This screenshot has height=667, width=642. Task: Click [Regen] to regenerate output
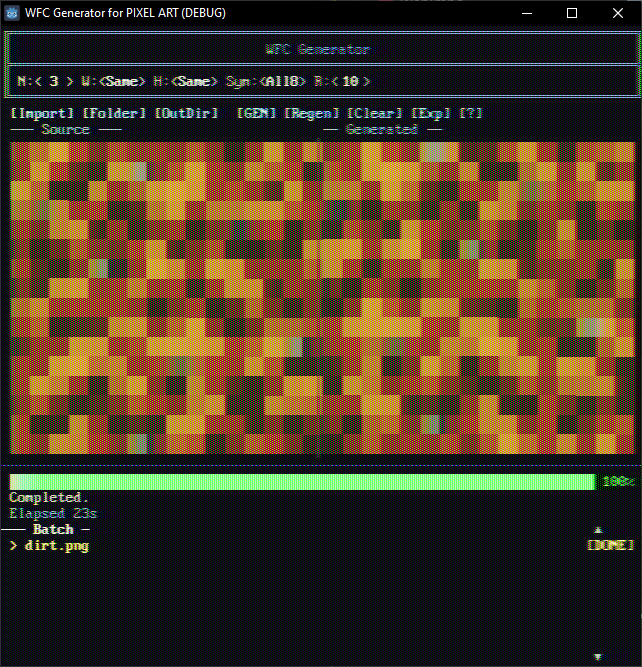tap(311, 113)
